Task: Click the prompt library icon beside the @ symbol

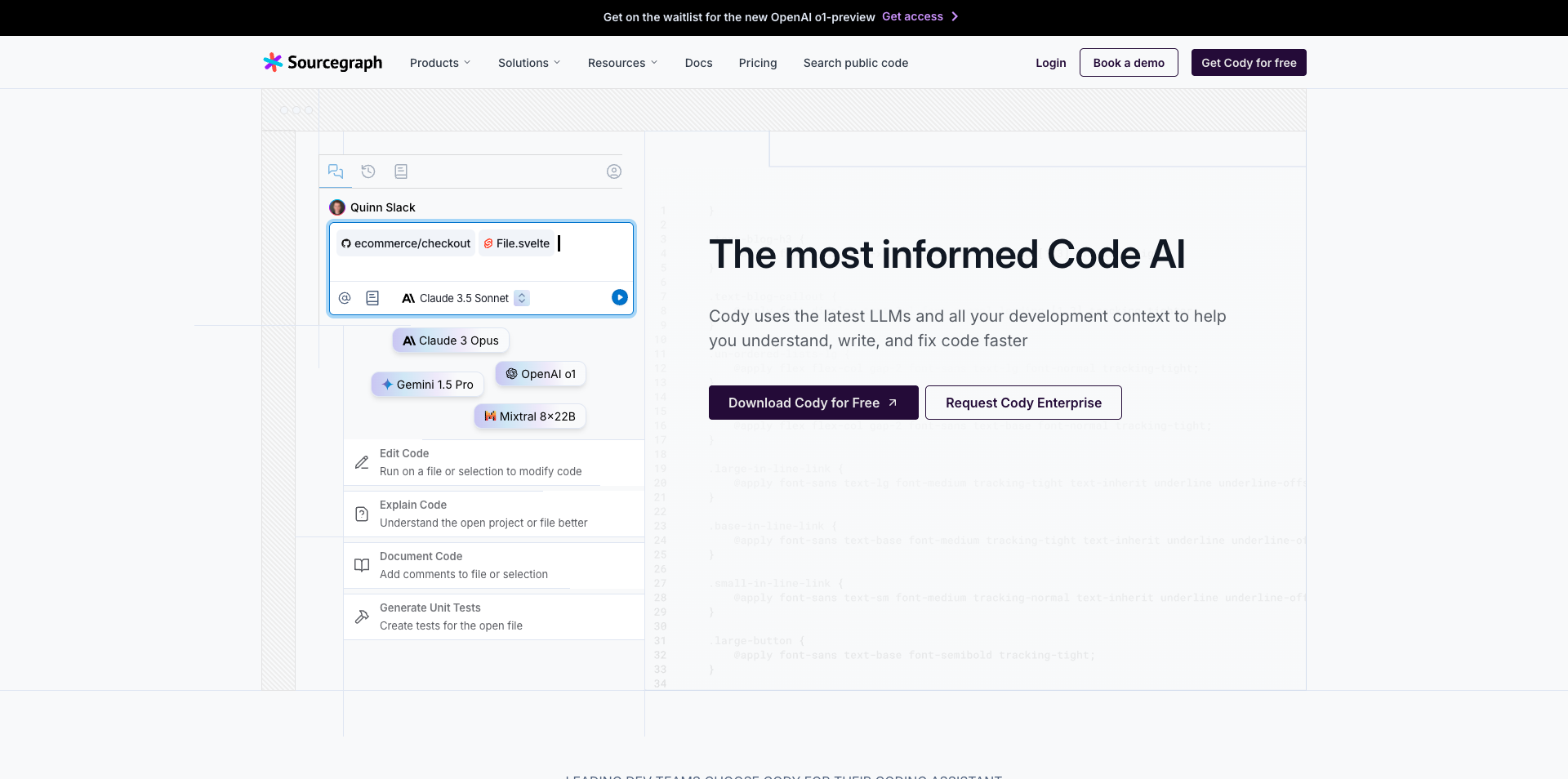Action: [372, 298]
